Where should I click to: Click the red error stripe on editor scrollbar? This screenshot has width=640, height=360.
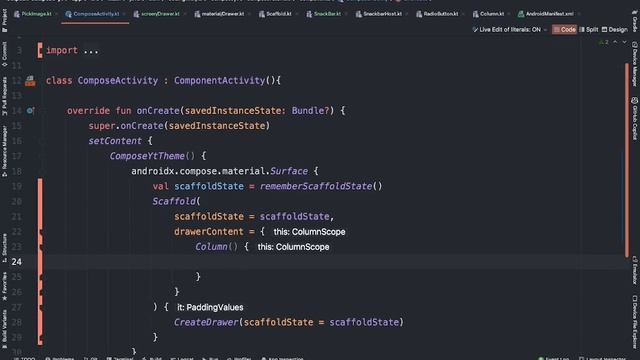click(627, 160)
